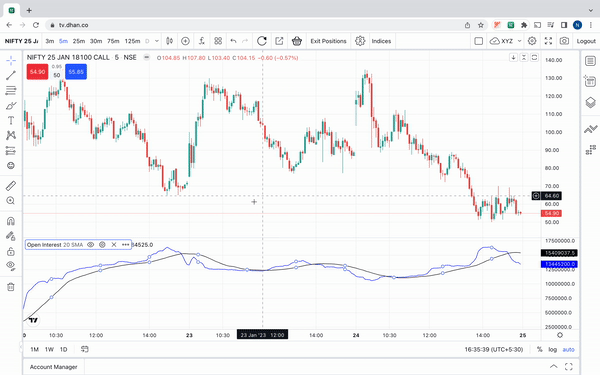Image resolution: width=600 pixels, height=375 pixels.
Task: Open Open Interest indicator settings
Action: 102,245
